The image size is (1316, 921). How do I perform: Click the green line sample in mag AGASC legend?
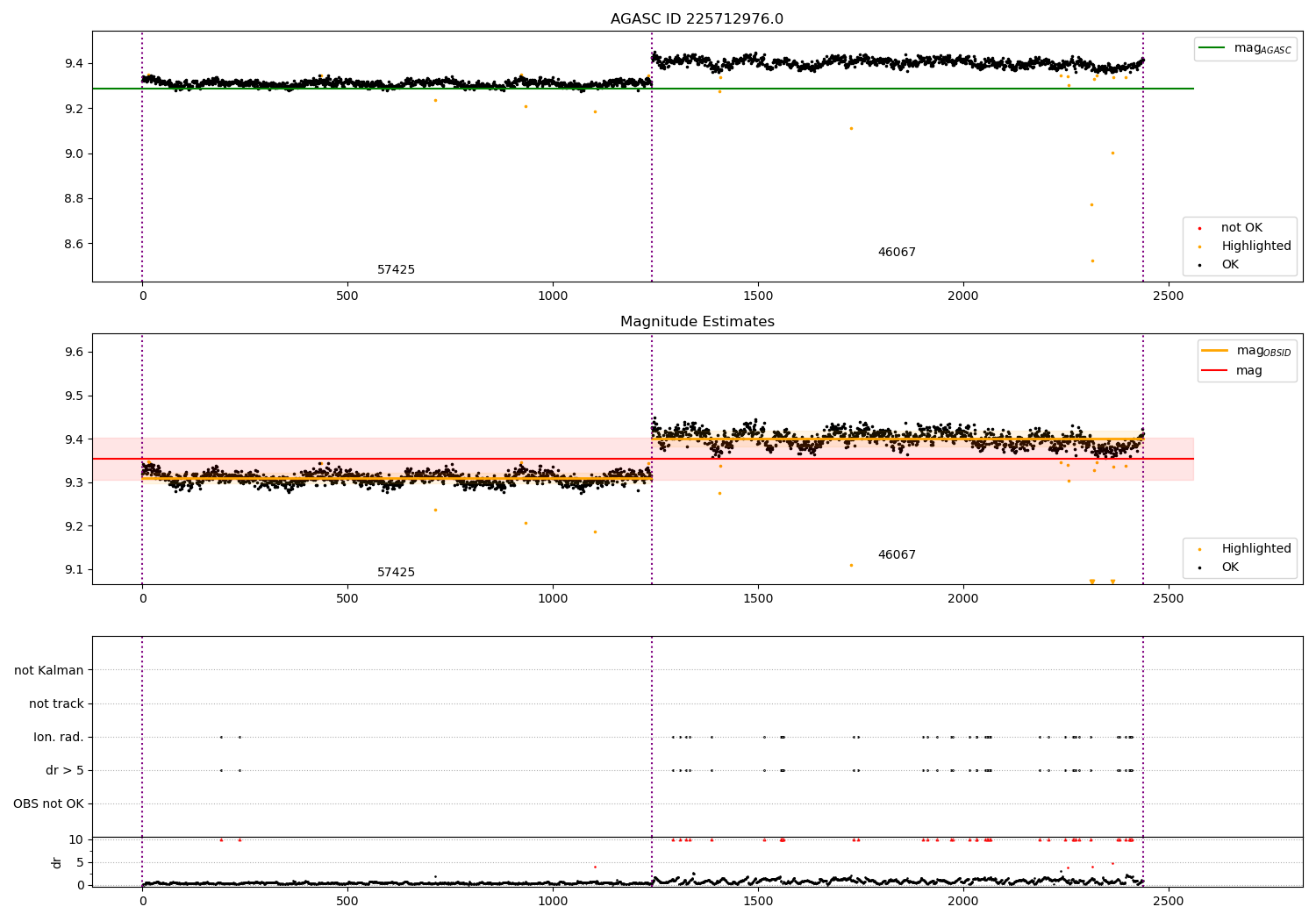[x=1212, y=48]
